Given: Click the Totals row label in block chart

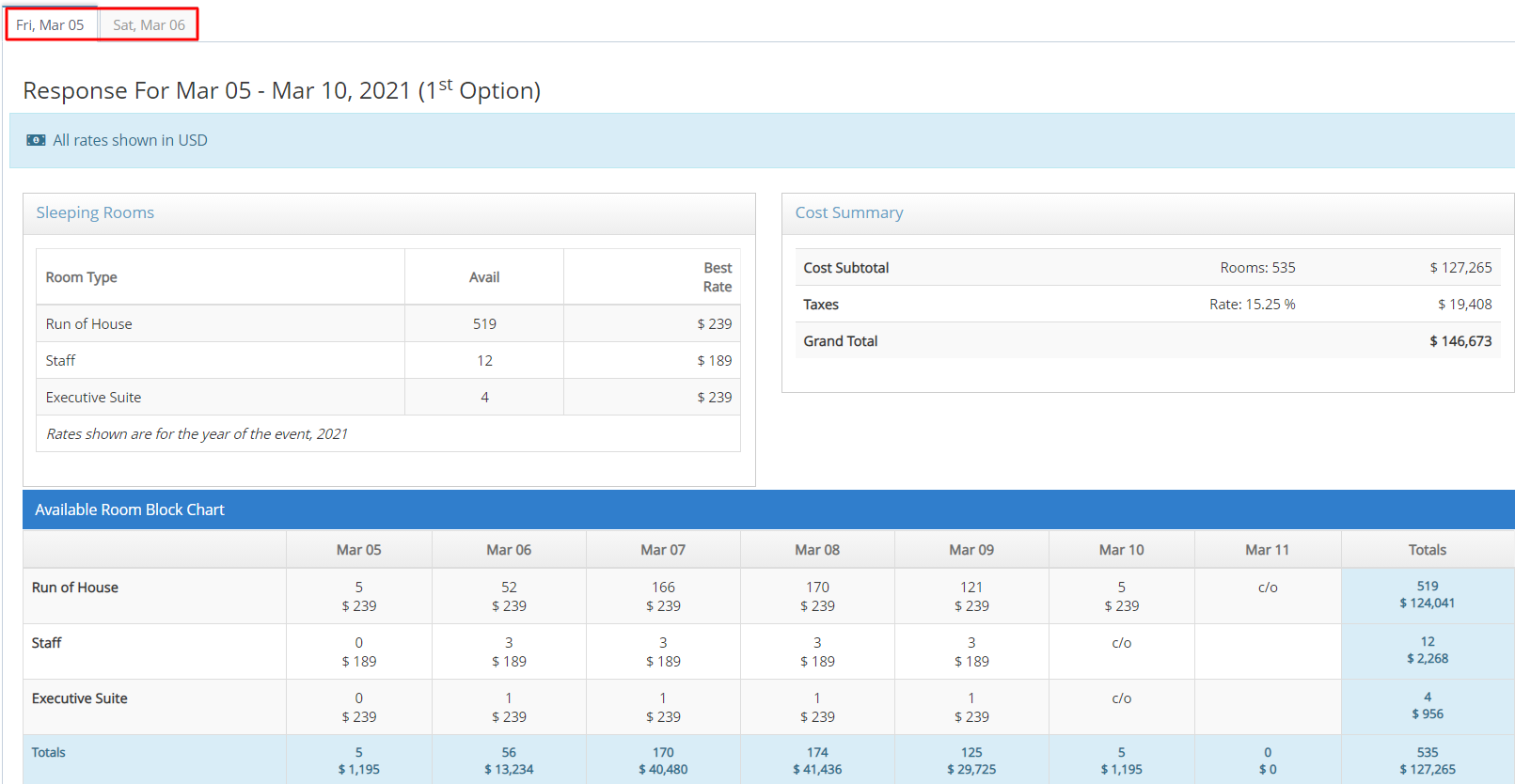Looking at the screenshot, I should click(x=49, y=752).
